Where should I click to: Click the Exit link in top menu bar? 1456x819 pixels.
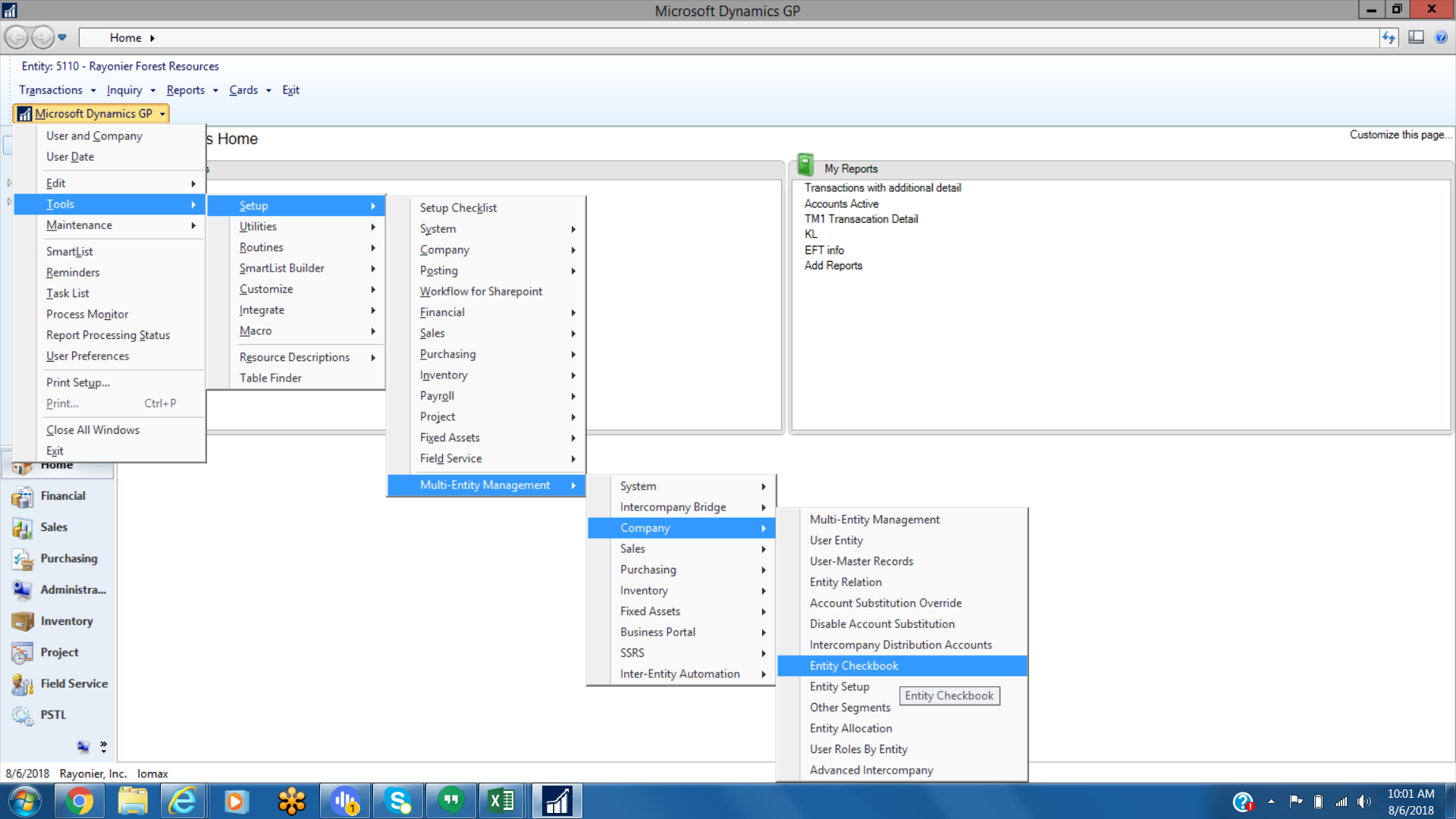[290, 90]
